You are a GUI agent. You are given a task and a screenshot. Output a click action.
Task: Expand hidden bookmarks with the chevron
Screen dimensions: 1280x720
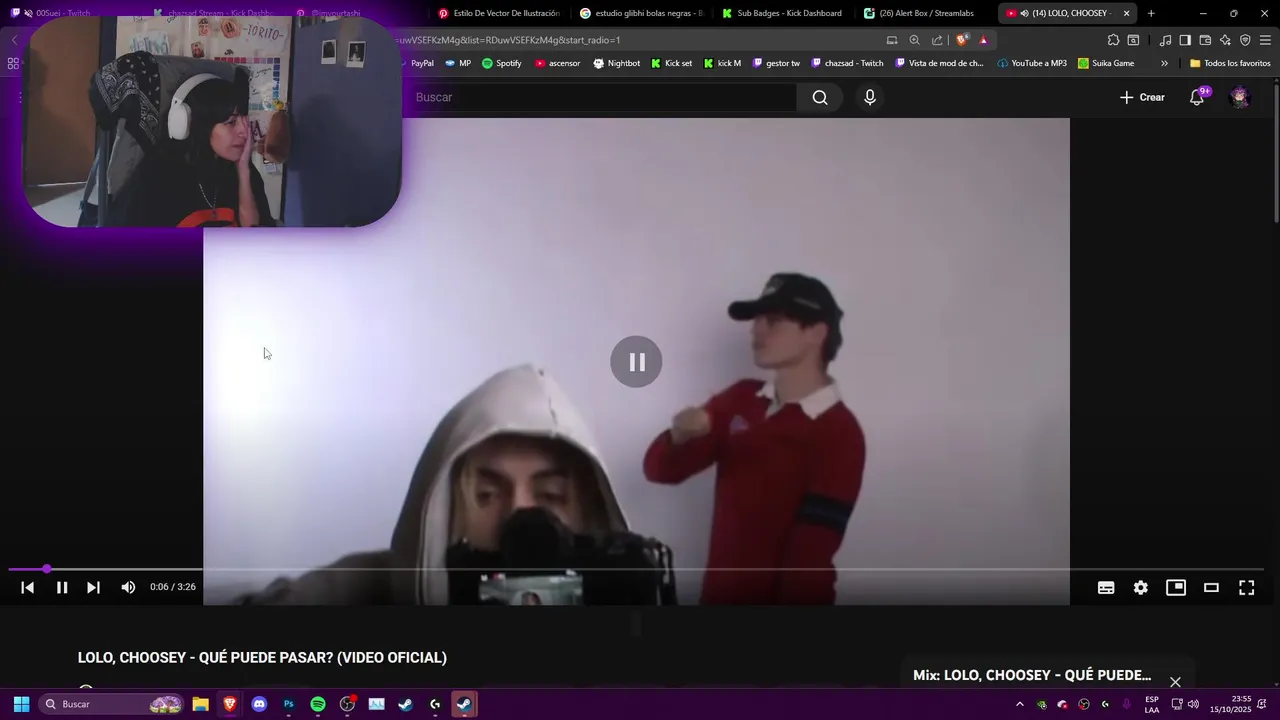click(x=1164, y=63)
